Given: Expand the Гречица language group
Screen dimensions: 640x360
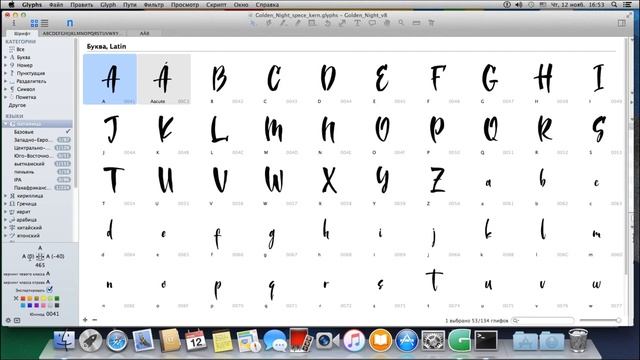Looking at the screenshot, I should (6, 204).
